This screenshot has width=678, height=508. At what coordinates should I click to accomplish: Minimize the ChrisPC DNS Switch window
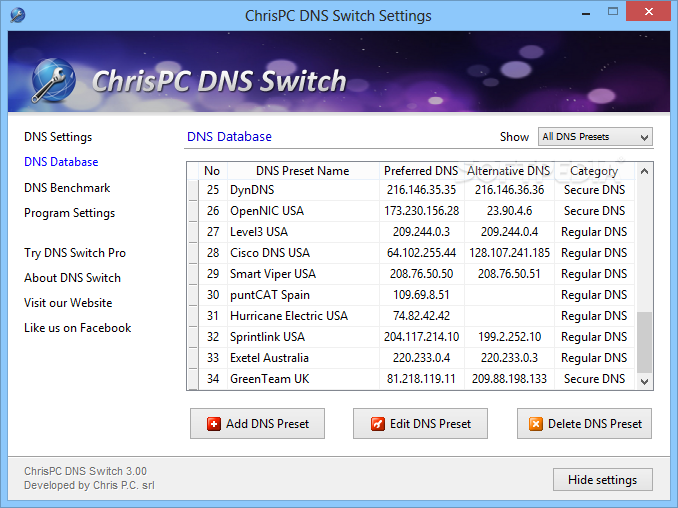click(586, 13)
